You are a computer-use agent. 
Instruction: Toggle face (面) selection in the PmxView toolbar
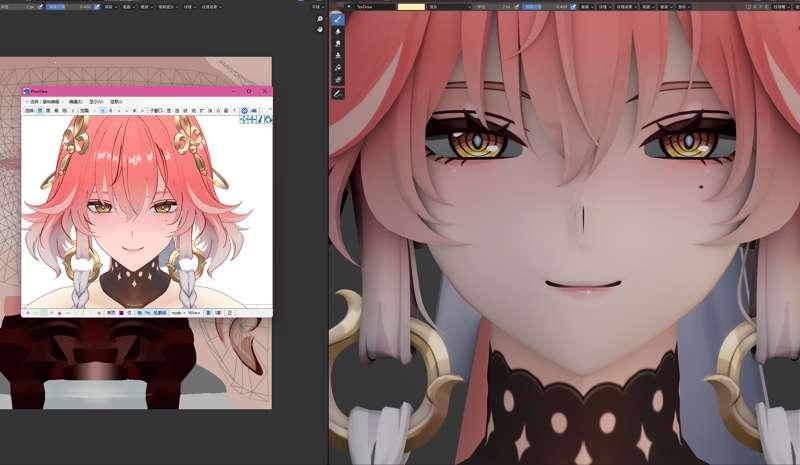[x=48, y=111]
